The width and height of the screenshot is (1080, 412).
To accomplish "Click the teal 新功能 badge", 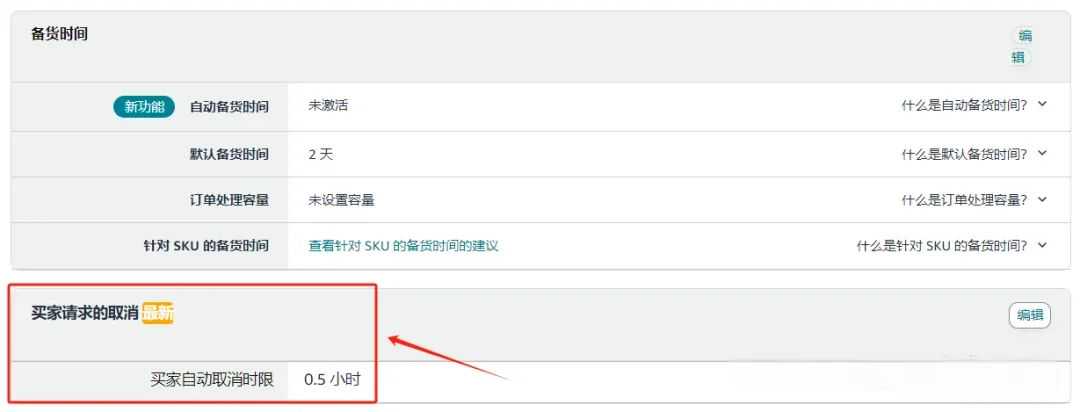I will (144, 107).
